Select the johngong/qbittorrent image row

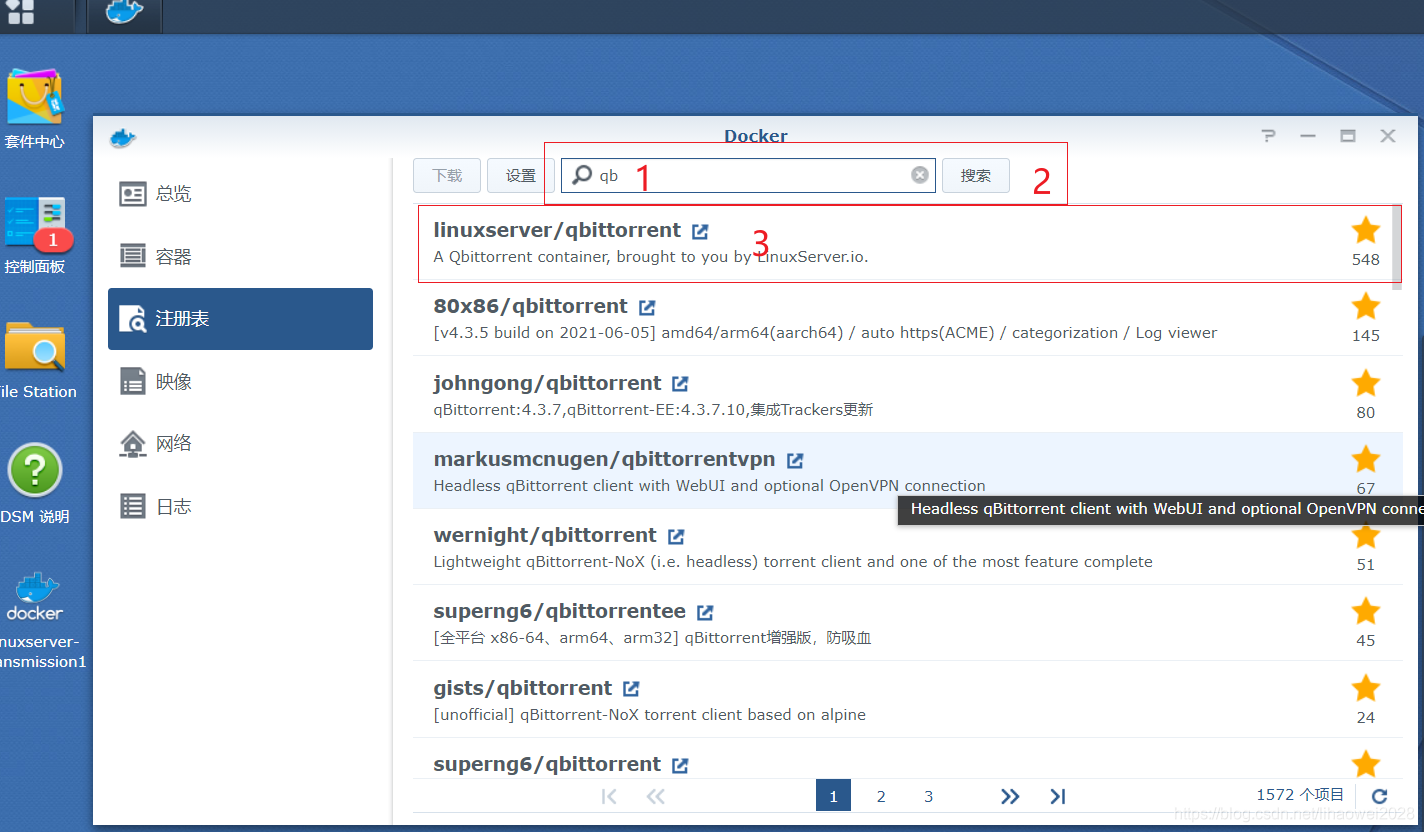(907, 395)
